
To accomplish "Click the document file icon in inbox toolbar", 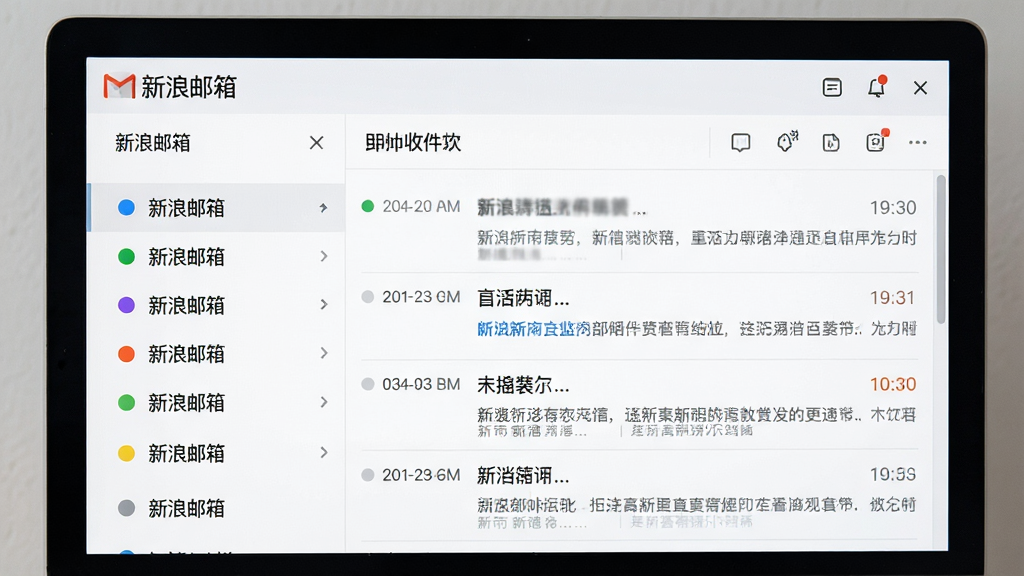I will pyautogui.click(x=831, y=142).
